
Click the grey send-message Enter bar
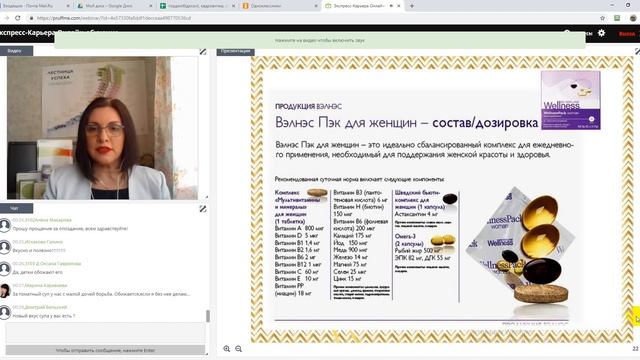[x=105, y=350]
